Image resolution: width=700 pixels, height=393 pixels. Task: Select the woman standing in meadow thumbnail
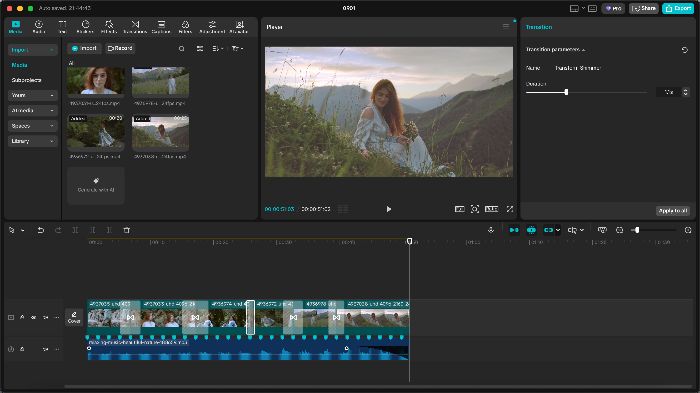(160, 81)
